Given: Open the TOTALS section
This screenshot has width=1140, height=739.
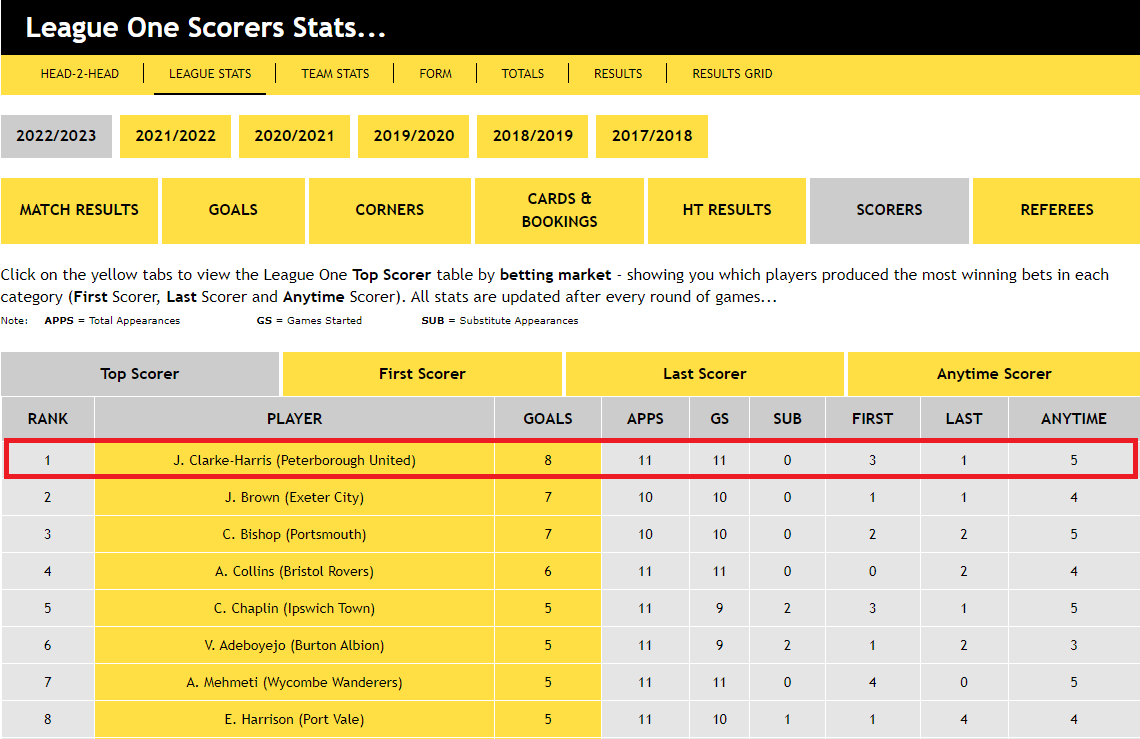Looking at the screenshot, I should point(522,73).
